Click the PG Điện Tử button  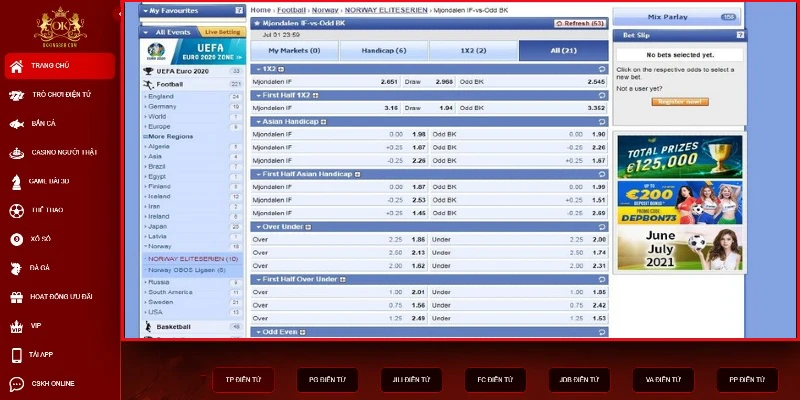coord(328,380)
